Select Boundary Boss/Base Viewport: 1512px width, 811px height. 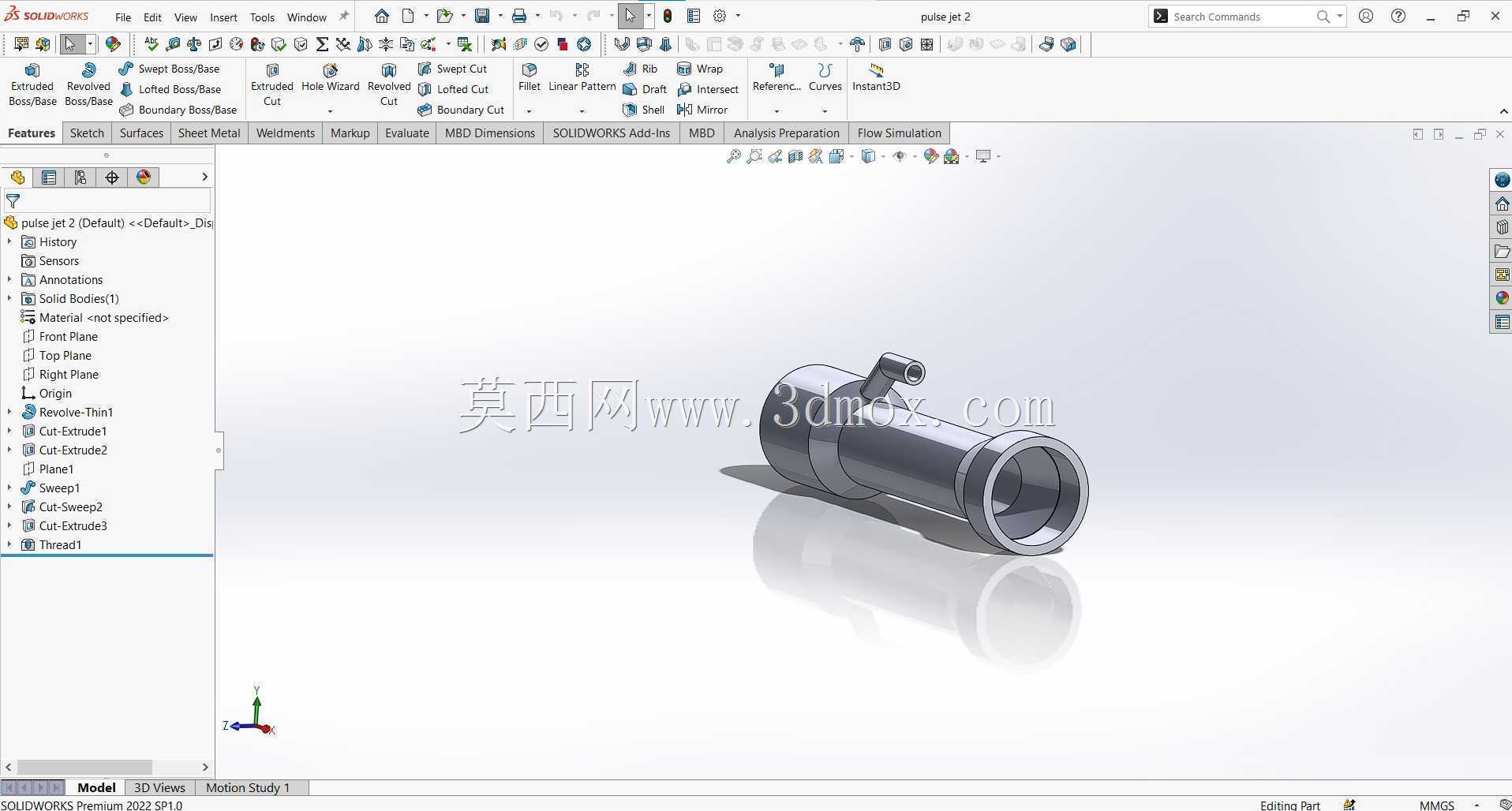point(178,110)
